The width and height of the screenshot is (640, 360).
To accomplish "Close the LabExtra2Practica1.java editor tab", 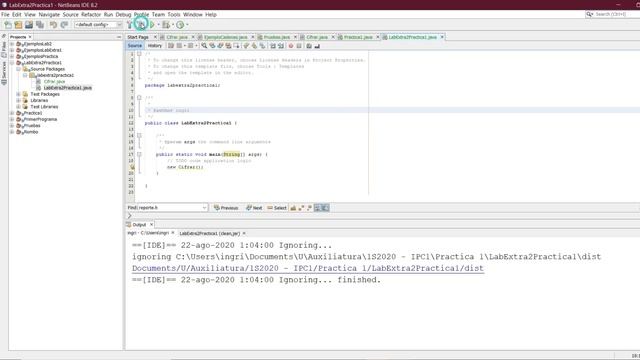I will pos(442,37).
